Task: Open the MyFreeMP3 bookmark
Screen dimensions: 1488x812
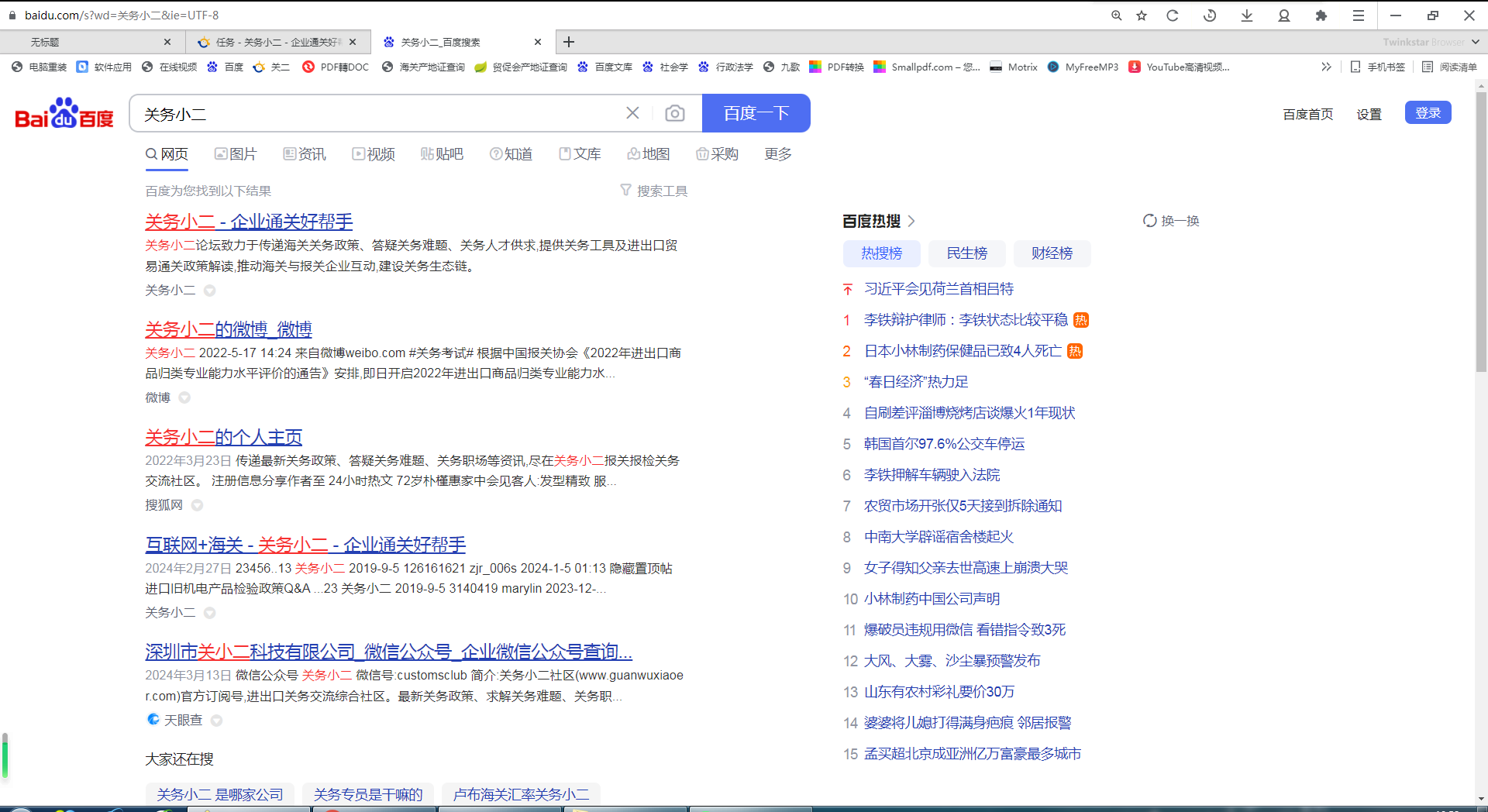Action: coord(1083,67)
